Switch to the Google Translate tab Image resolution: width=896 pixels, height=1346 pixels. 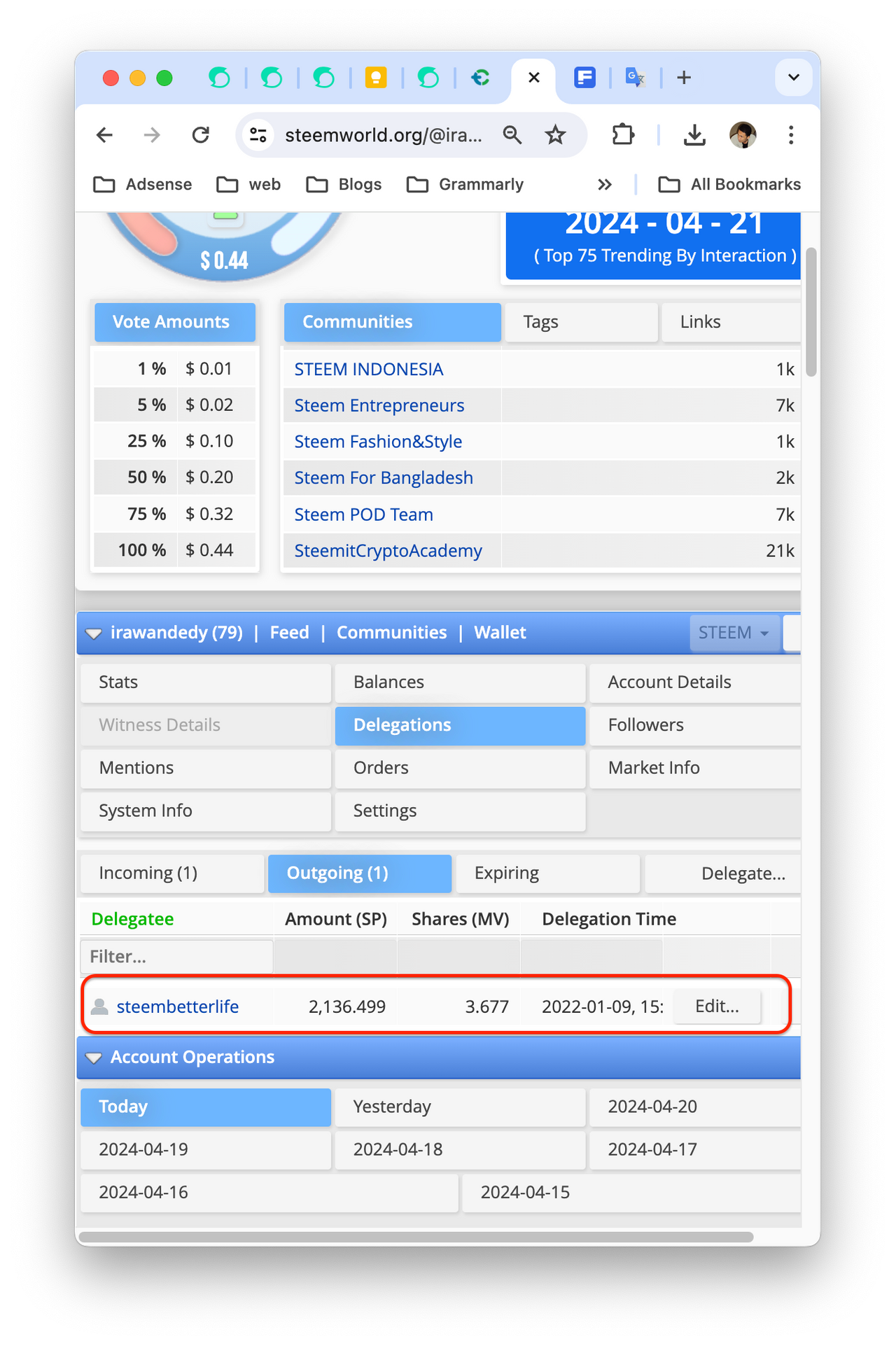click(634, 78)
